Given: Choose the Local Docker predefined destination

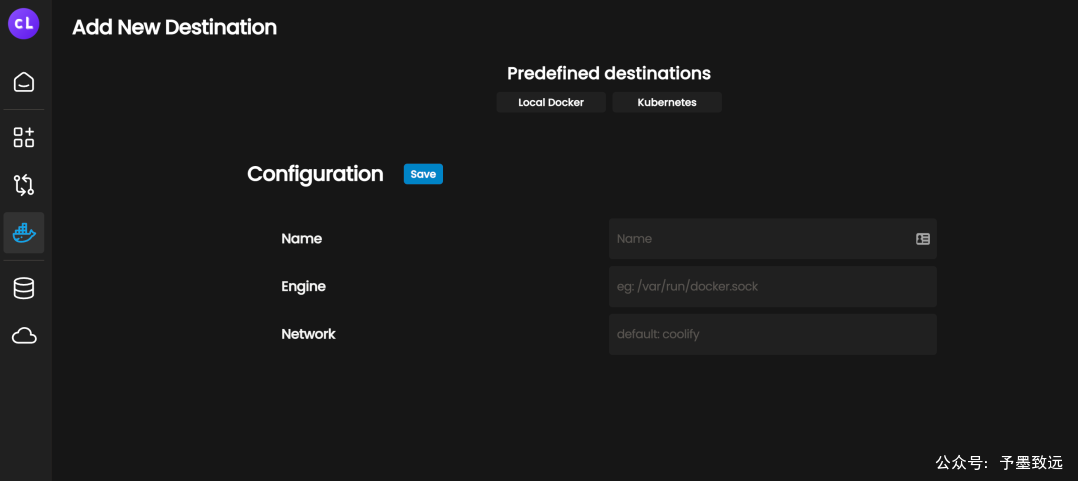Looking at the screenshot, I should tap(551, 102).
